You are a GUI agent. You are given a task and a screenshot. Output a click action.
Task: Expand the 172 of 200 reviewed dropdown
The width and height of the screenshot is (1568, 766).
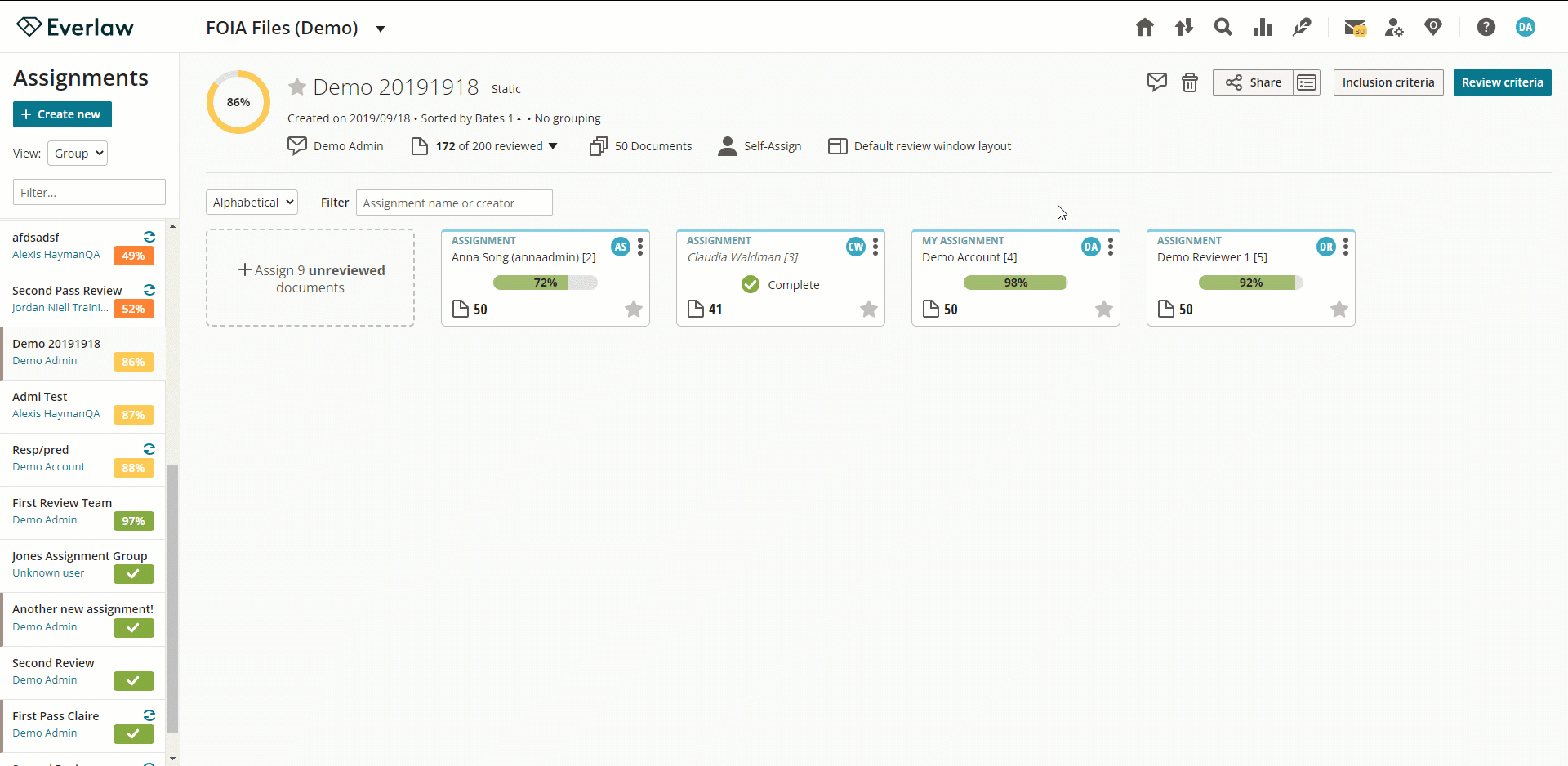(x=553, y=146)
